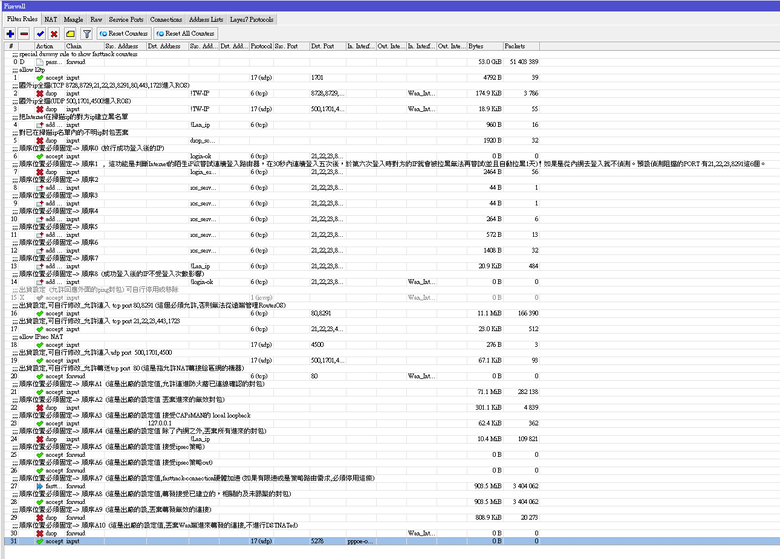This screenshot has width=780, height=559.
Task: Click drop icon on rule 22
Action: (x=39, y=408)
